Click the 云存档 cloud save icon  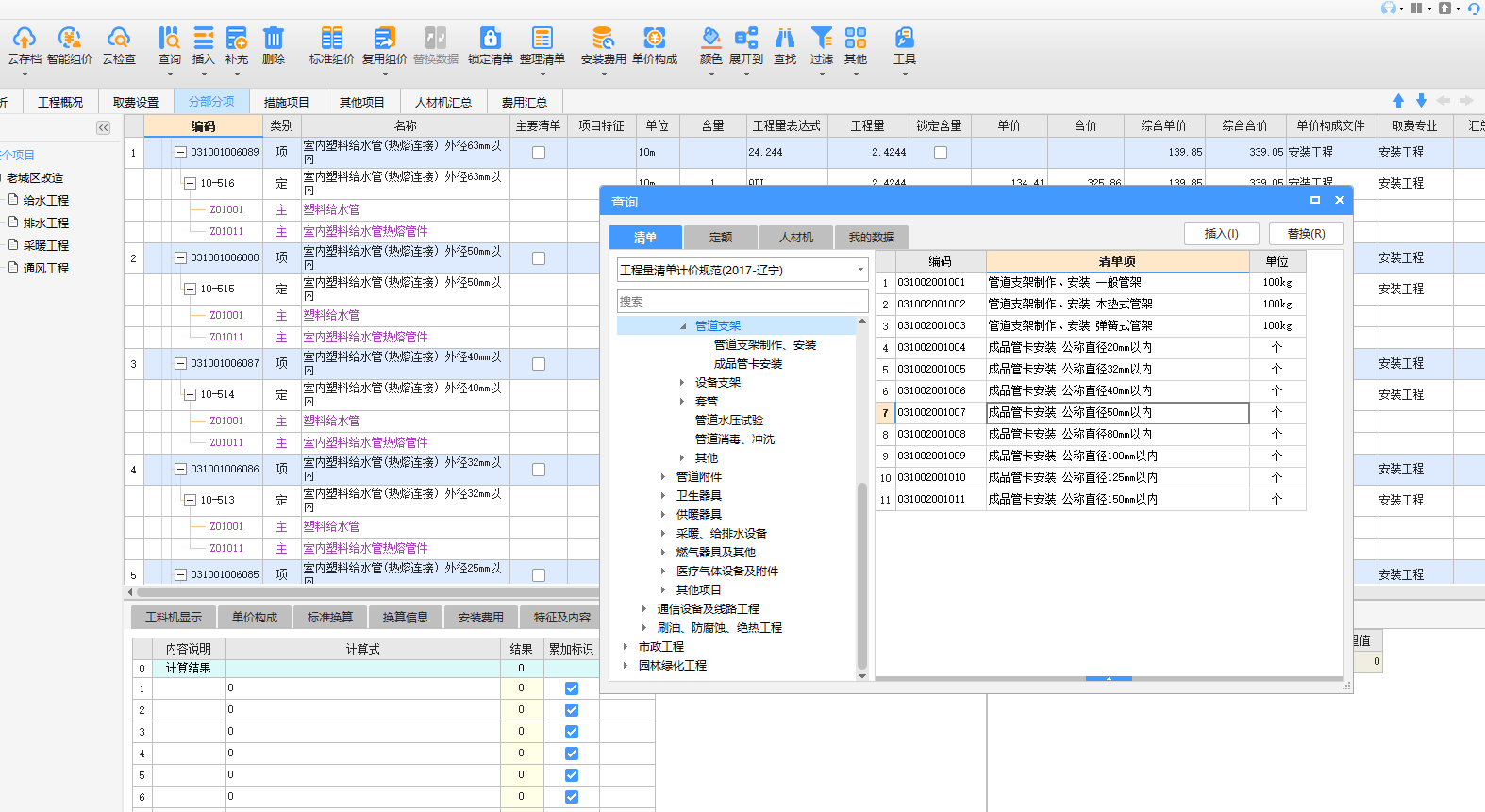pos(24,39)
